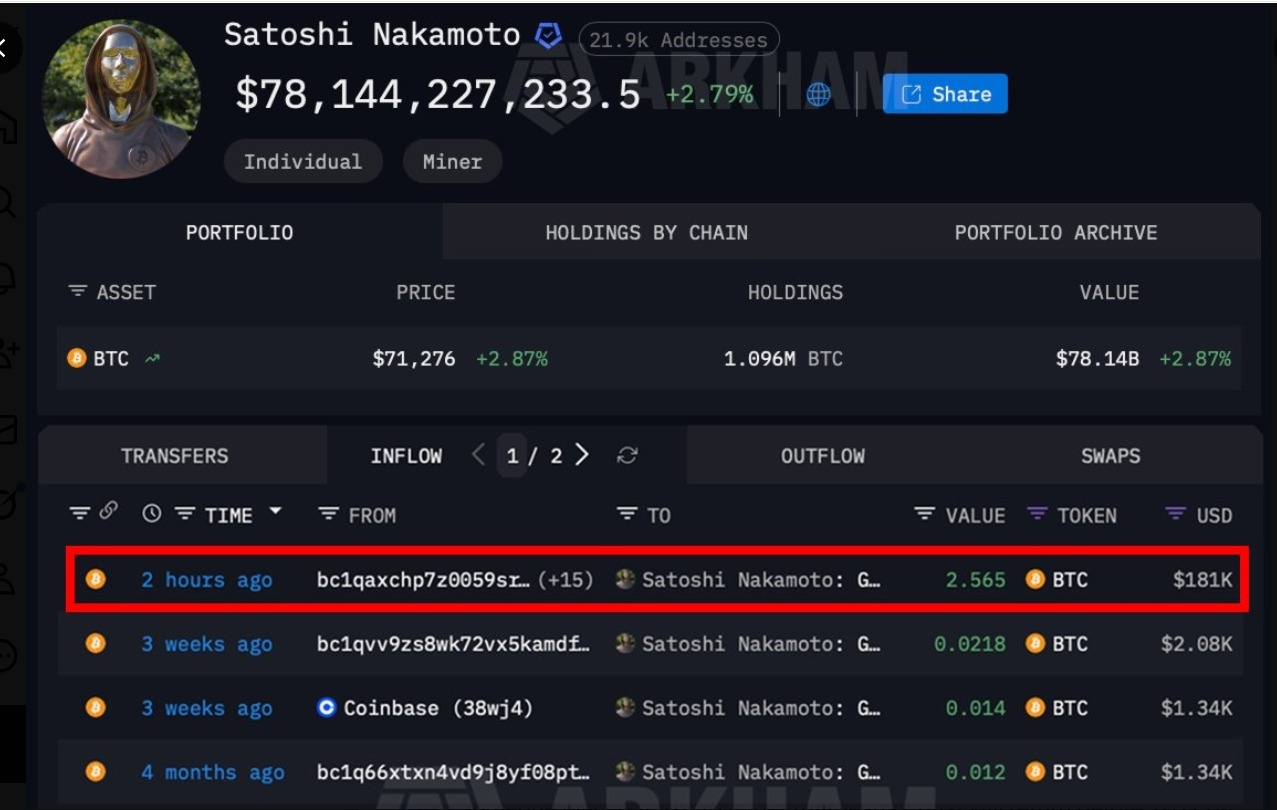Click the $181K USD amount
The image size is (1277, 810).
(1203, 580)
